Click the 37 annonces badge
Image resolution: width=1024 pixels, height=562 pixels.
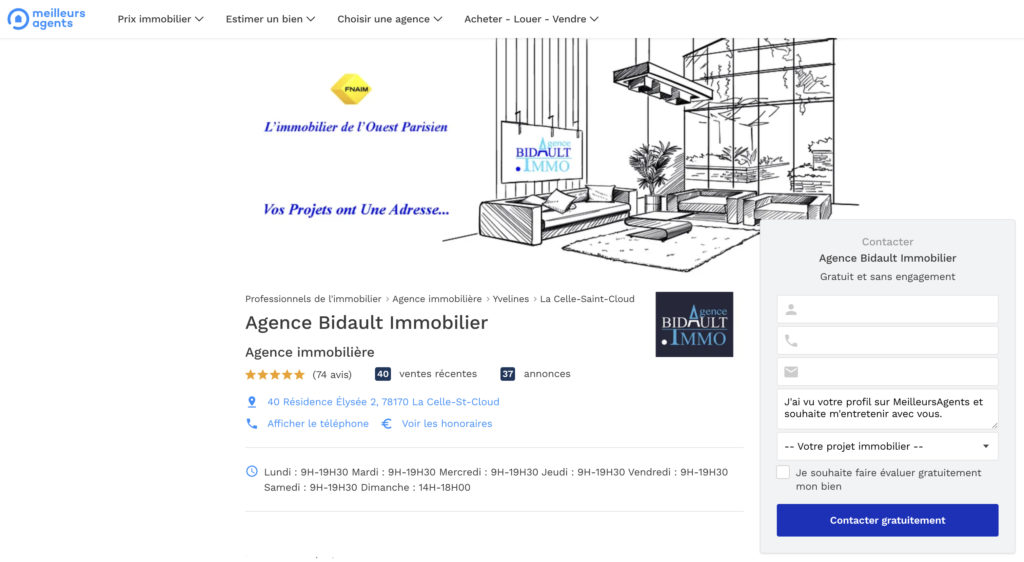click(x=507, y=374)
